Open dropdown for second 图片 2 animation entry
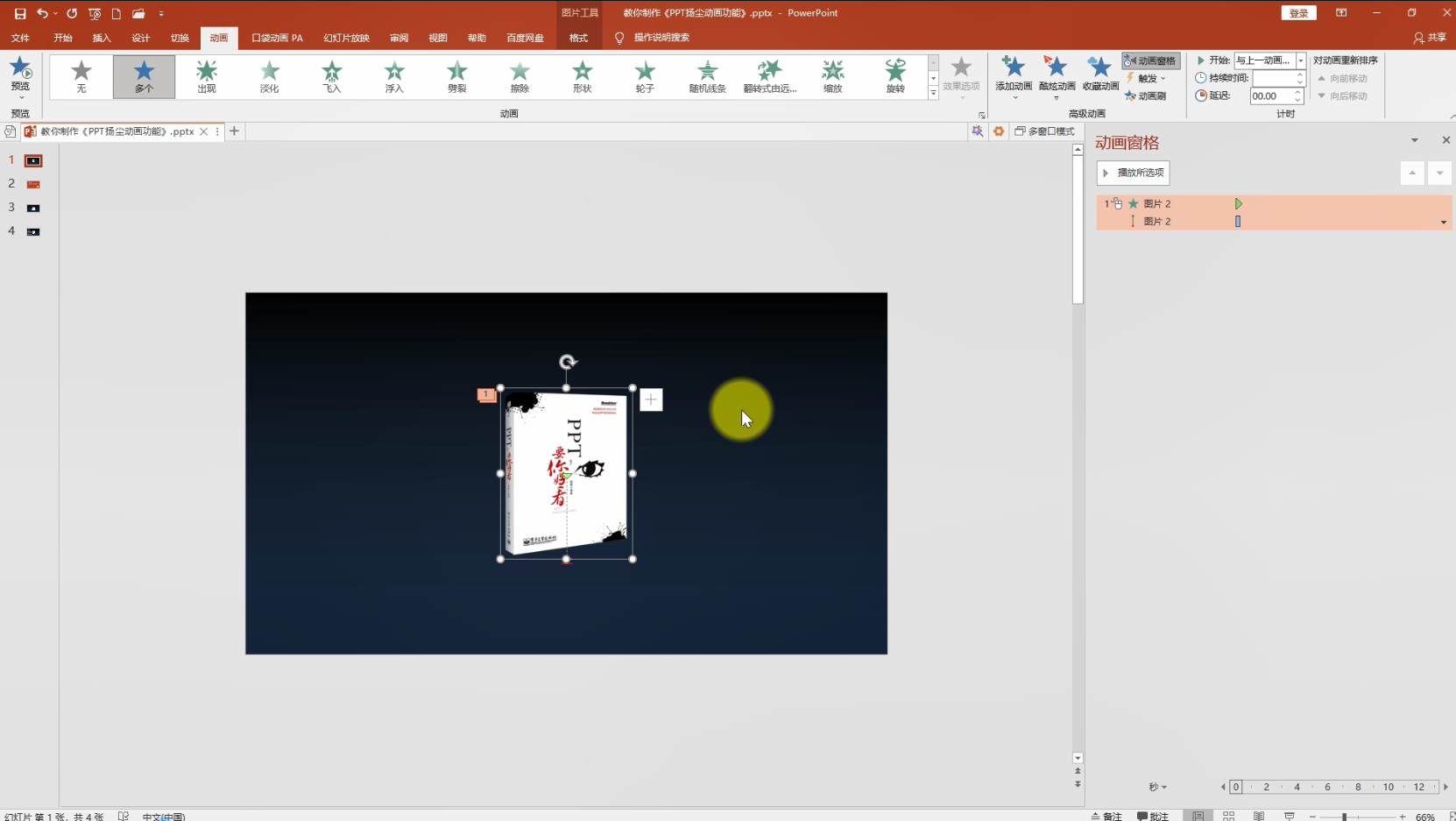Viewport: 1456px width, 821px height. point(1444,222)
